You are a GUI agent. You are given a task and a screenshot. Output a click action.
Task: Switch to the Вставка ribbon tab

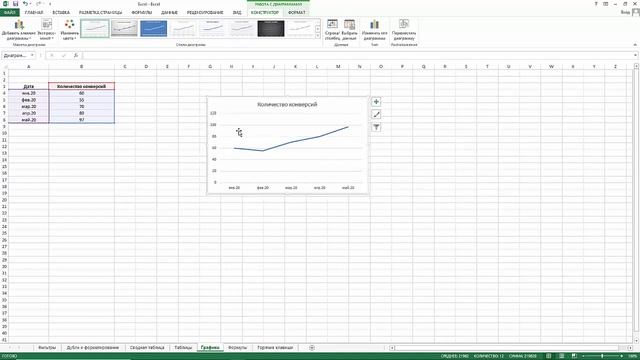[61, 13]
